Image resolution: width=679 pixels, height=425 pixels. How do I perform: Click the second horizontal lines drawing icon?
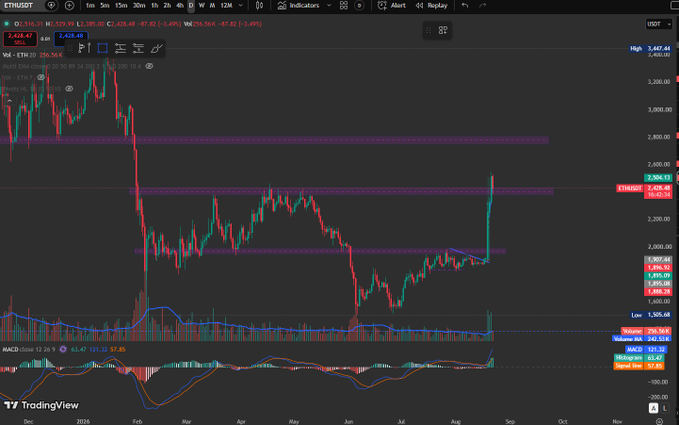click(x=138, y=48)
